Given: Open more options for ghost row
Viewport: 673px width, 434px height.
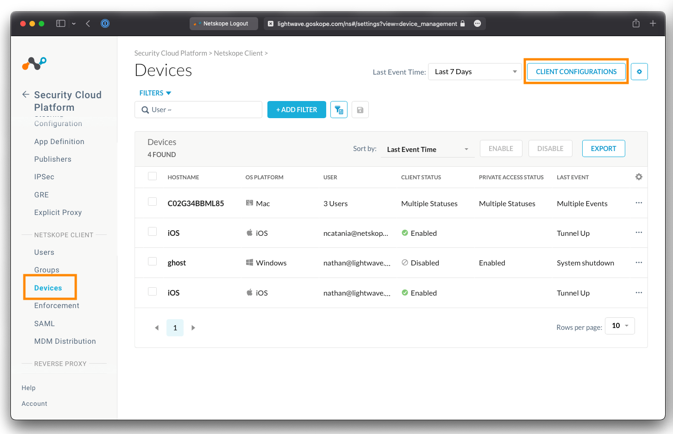Looking at the screenshot, I should point(639,263).
